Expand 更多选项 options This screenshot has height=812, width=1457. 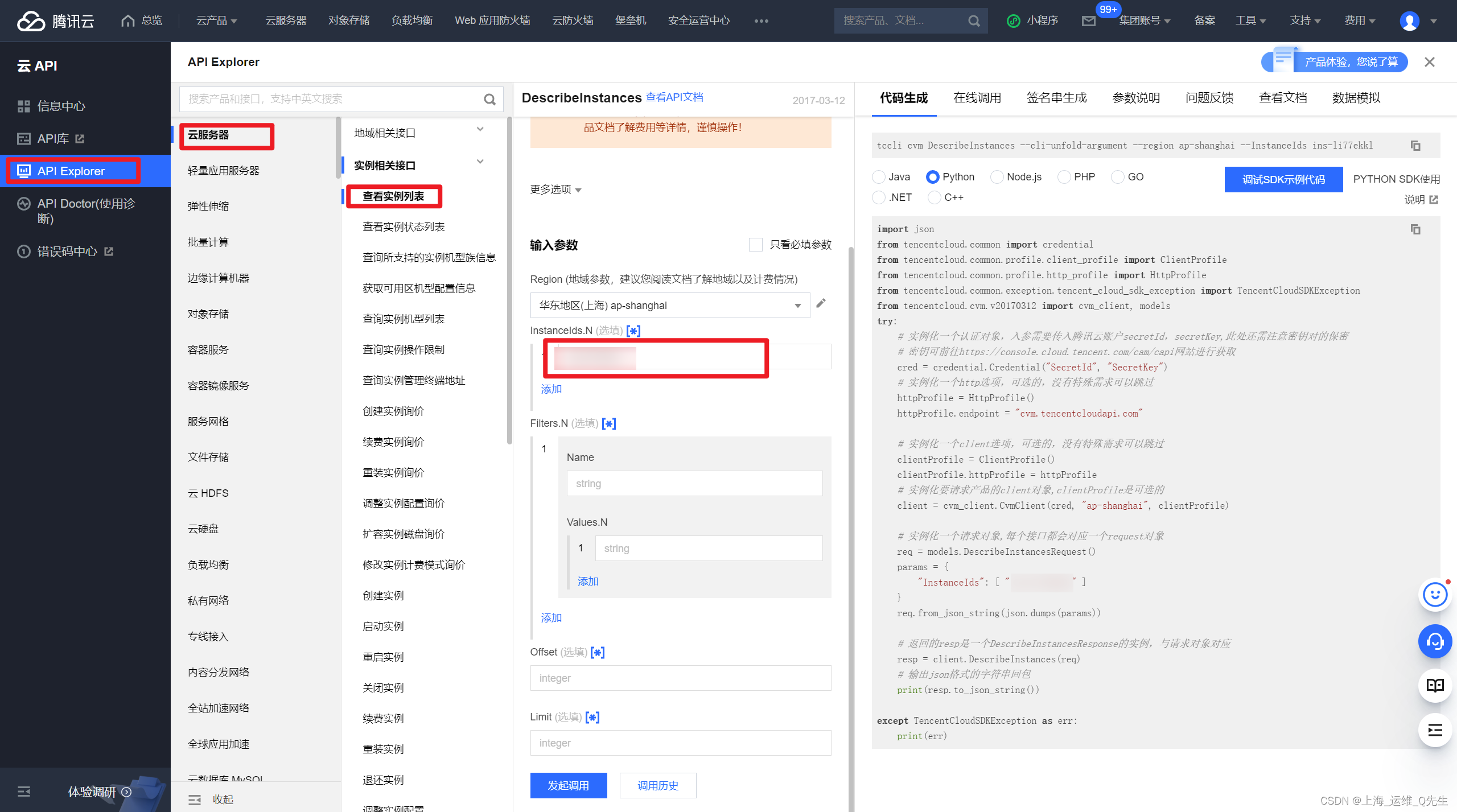(555, 189)
